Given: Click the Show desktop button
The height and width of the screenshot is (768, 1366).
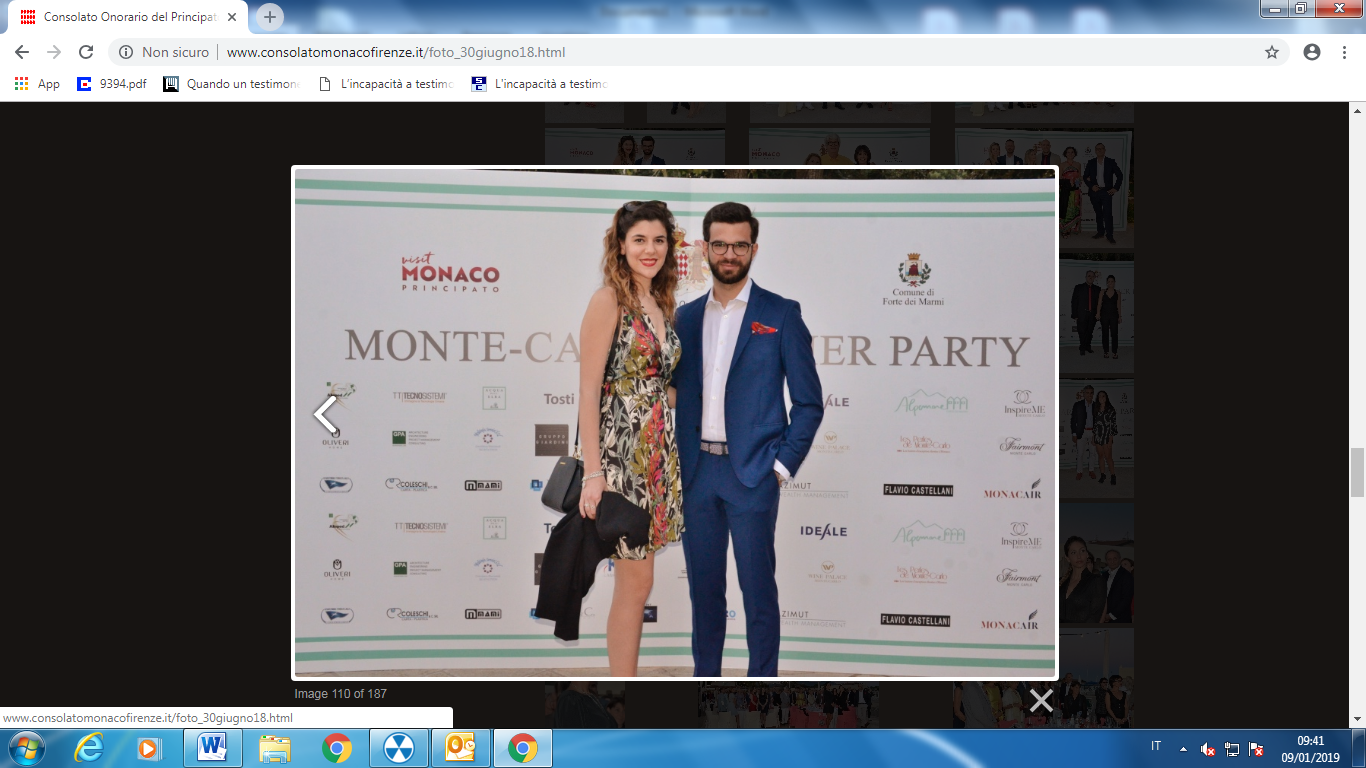Looking at the screenshot, I should pos(1359,748).
